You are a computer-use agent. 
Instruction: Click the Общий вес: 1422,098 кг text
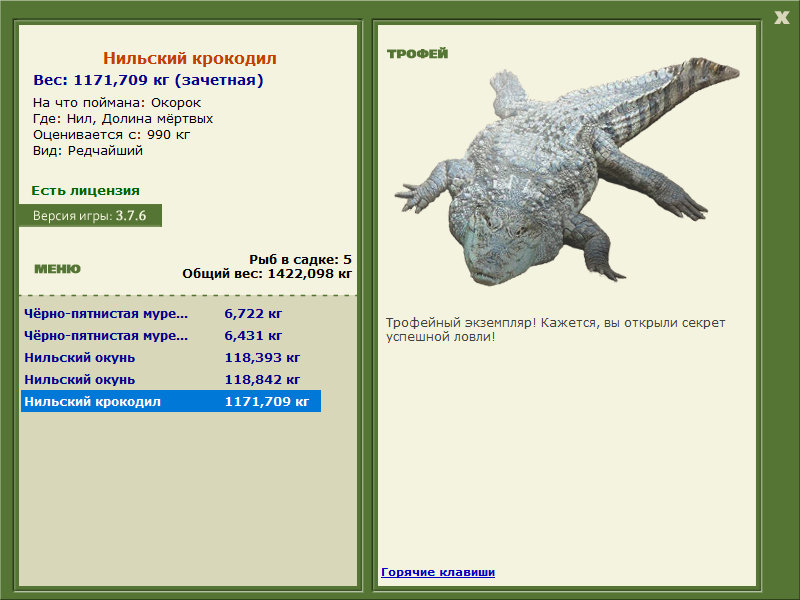pos(267,274)
